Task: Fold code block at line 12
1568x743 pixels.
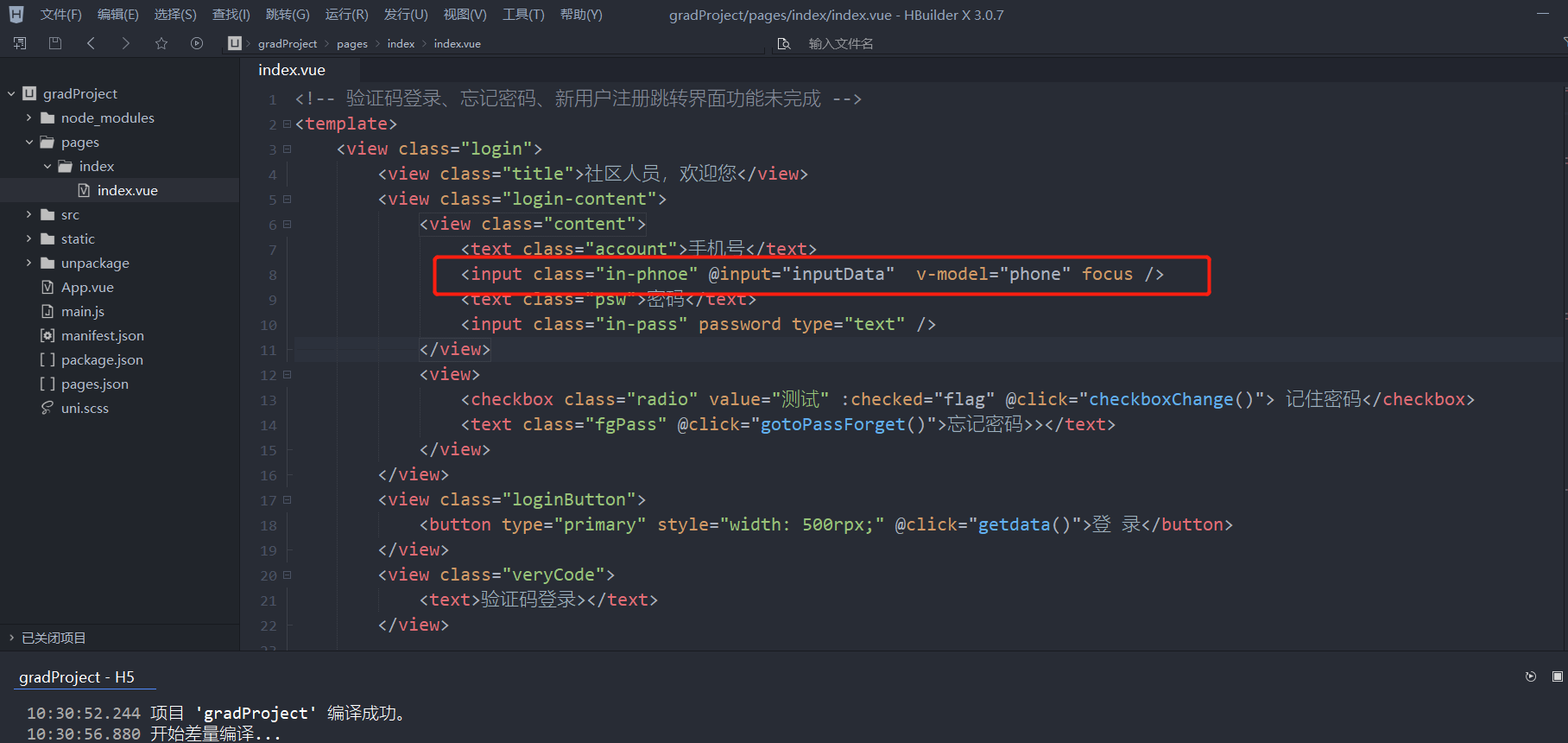Action: click(287, 375)
